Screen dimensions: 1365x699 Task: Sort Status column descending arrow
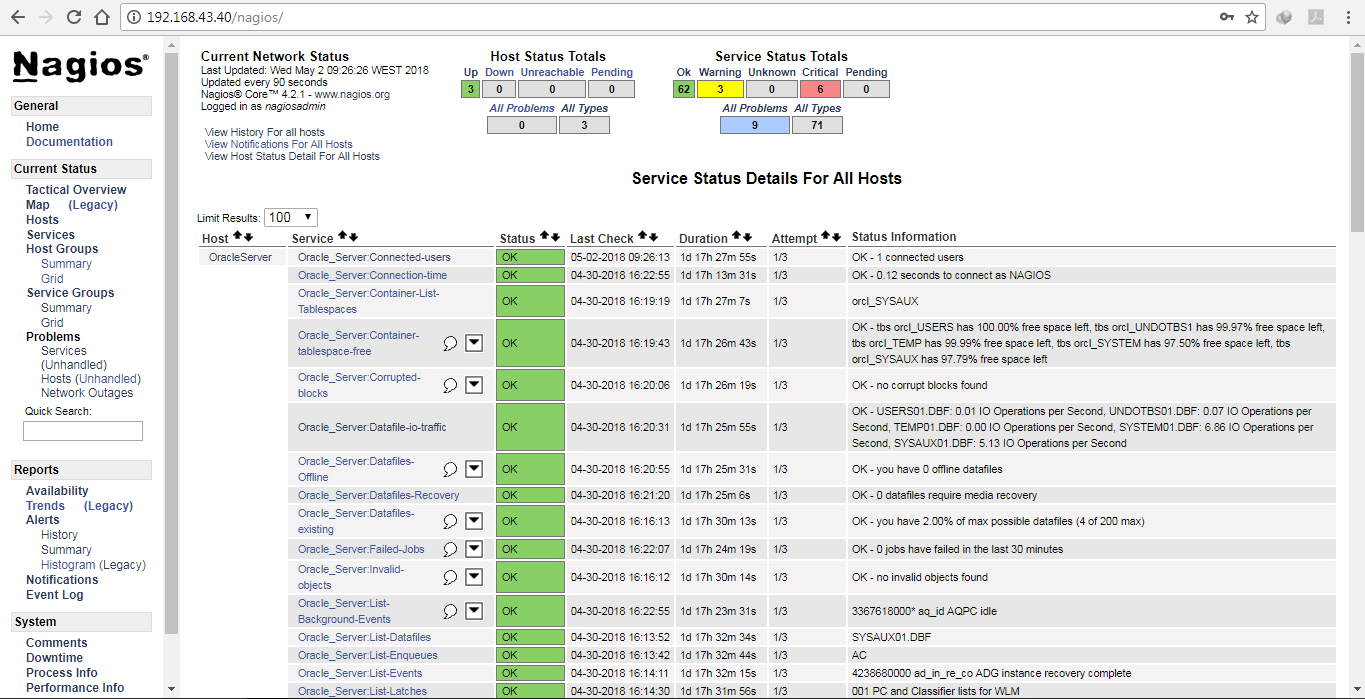pyautogui.click(x=555, y=236)
